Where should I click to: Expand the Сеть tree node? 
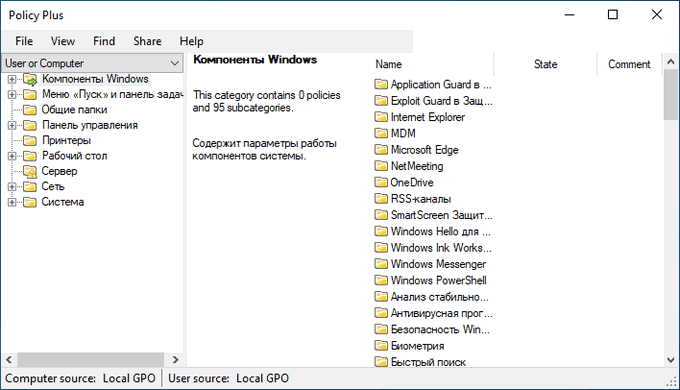tap(12, 187)
